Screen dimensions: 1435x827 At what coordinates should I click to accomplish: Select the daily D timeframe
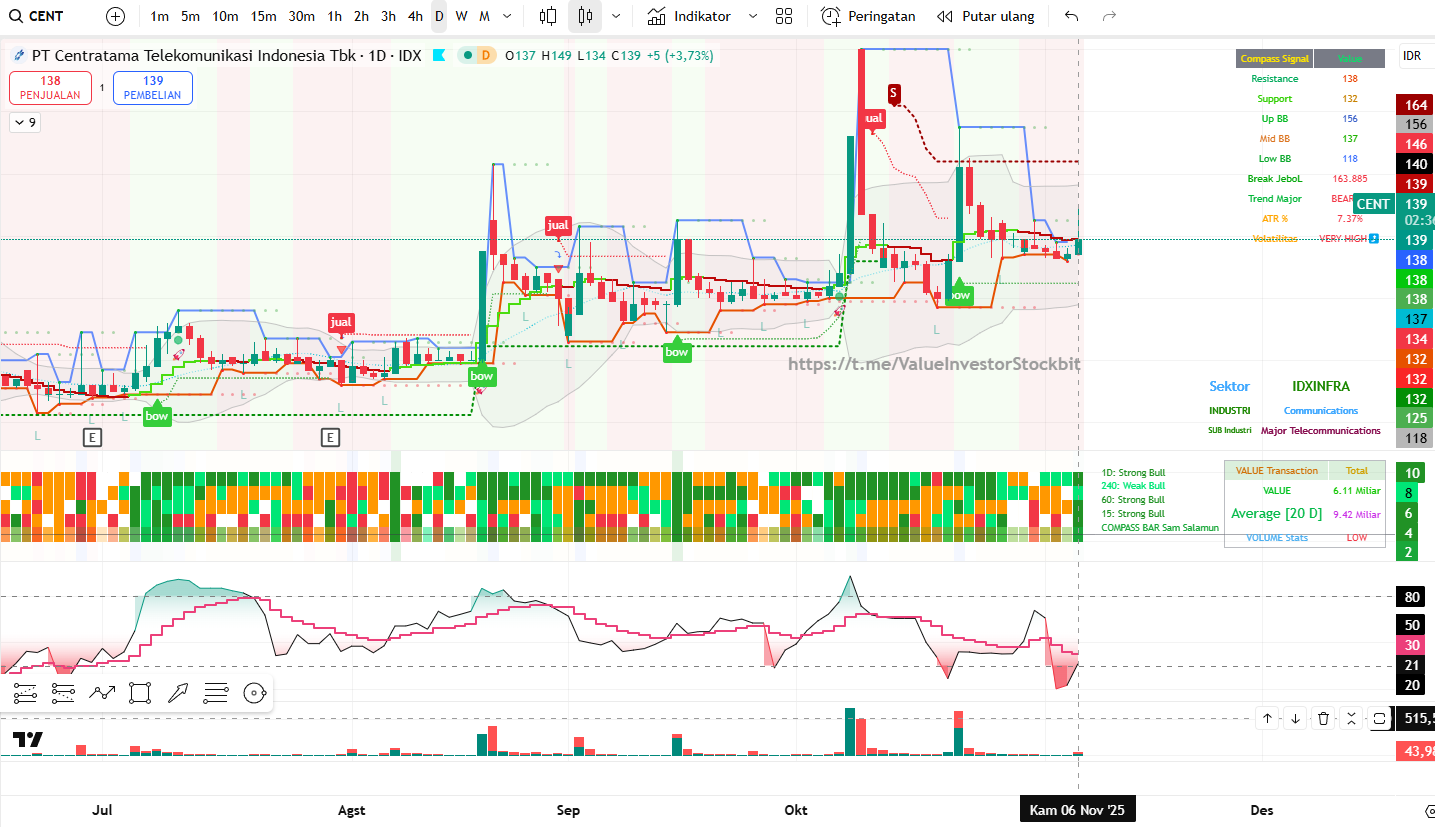pyautogui.click(x=439, y=16)
